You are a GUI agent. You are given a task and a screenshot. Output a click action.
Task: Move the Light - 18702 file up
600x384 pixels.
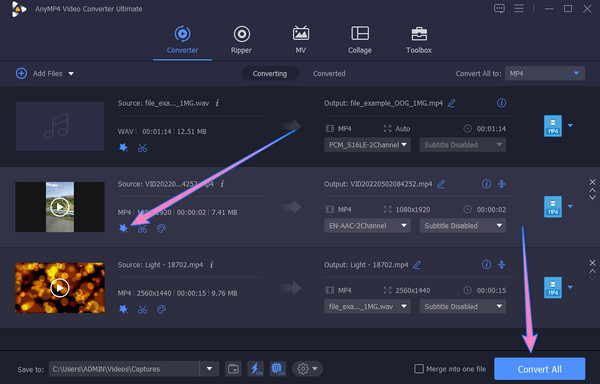click(592, 271)
